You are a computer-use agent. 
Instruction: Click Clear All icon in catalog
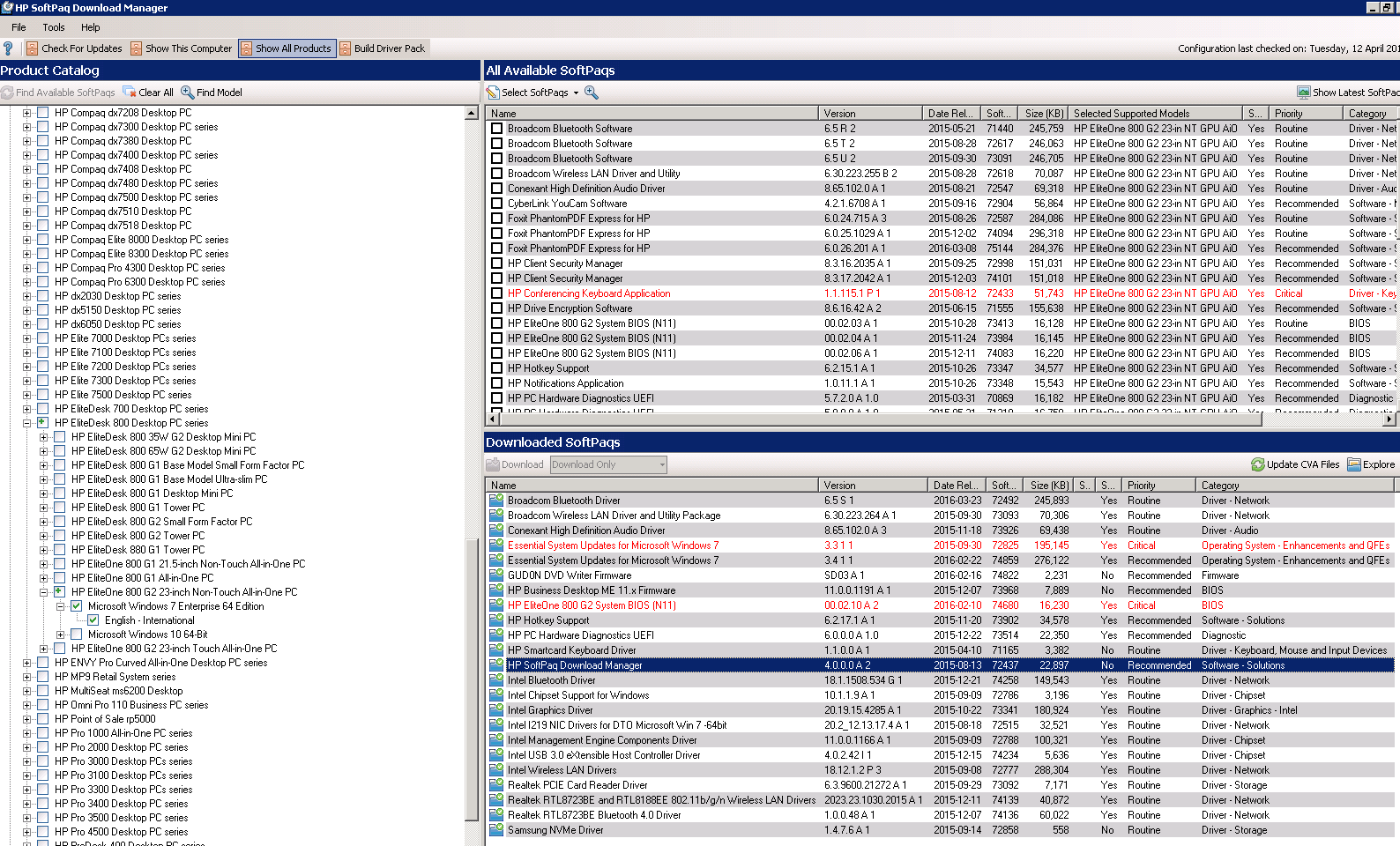click(x=130, y=93)
